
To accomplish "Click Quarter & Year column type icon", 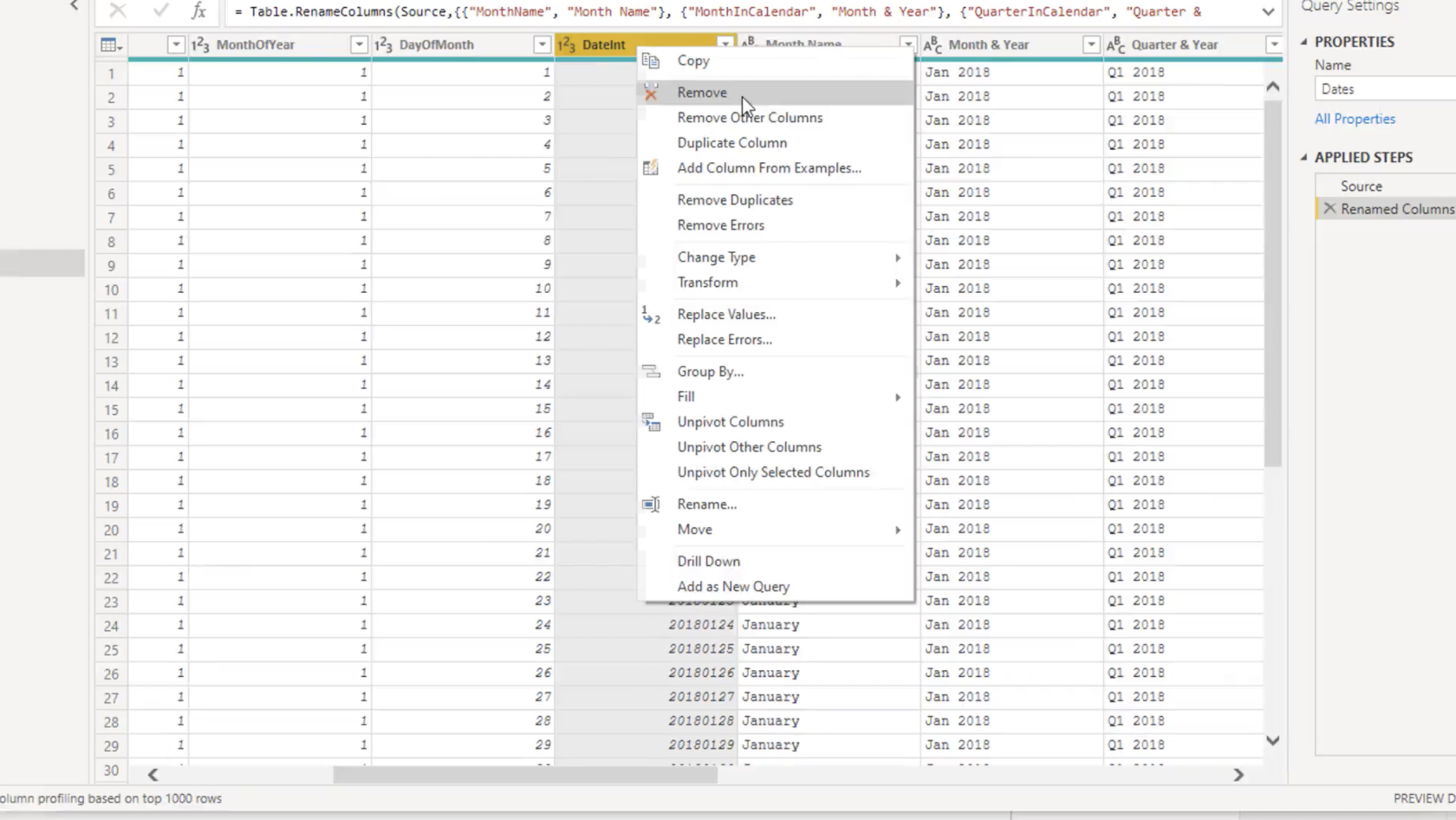I will coord(1115,45).
